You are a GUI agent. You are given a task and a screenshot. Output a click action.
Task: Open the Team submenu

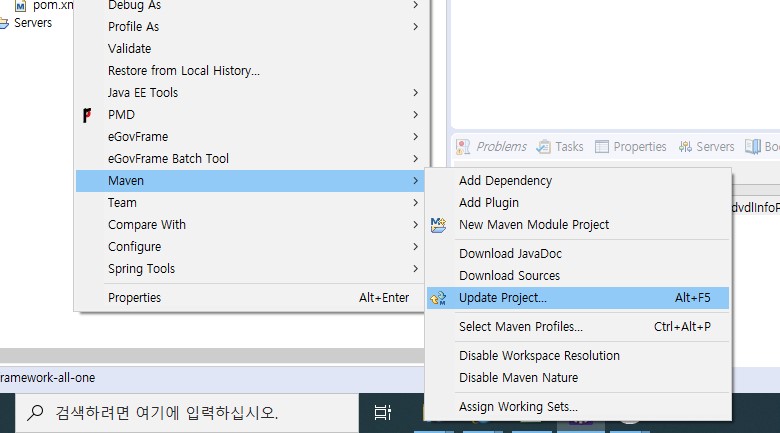(x=250, y=203)
